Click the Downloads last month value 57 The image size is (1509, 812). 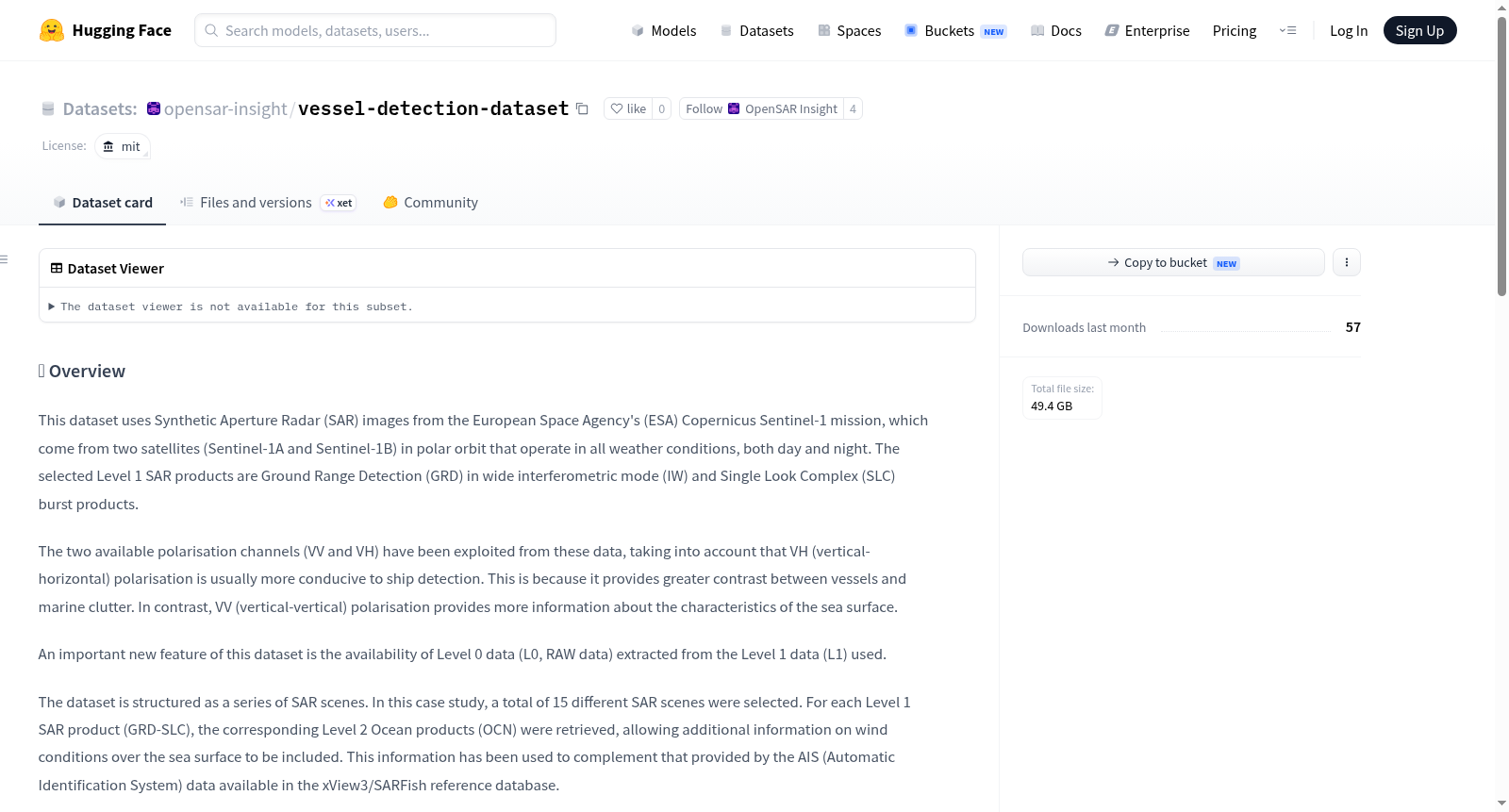pyautogui.click(x=1352, y=327)
